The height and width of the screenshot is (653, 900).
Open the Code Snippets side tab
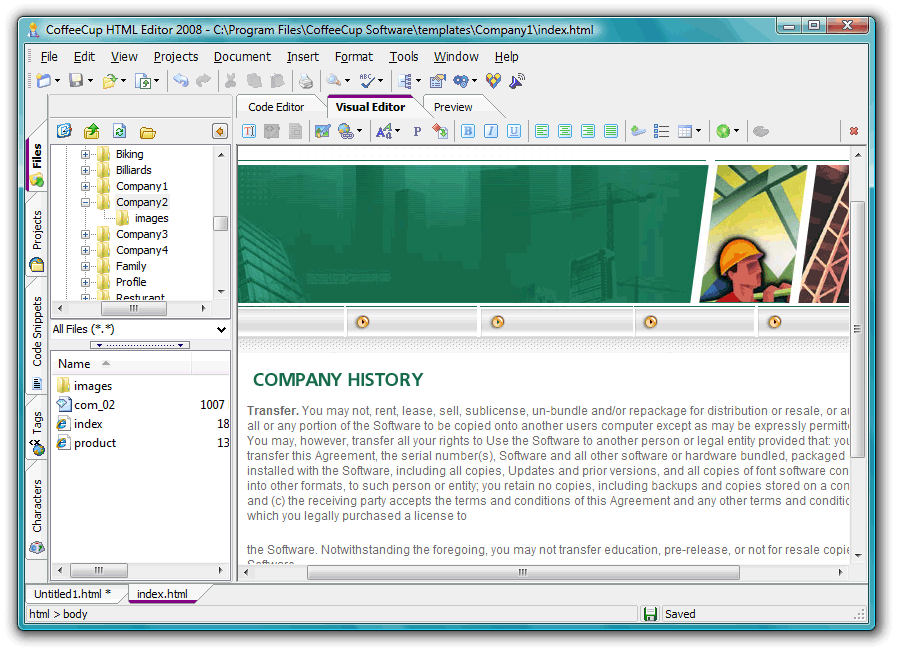[x=37, y=341]
